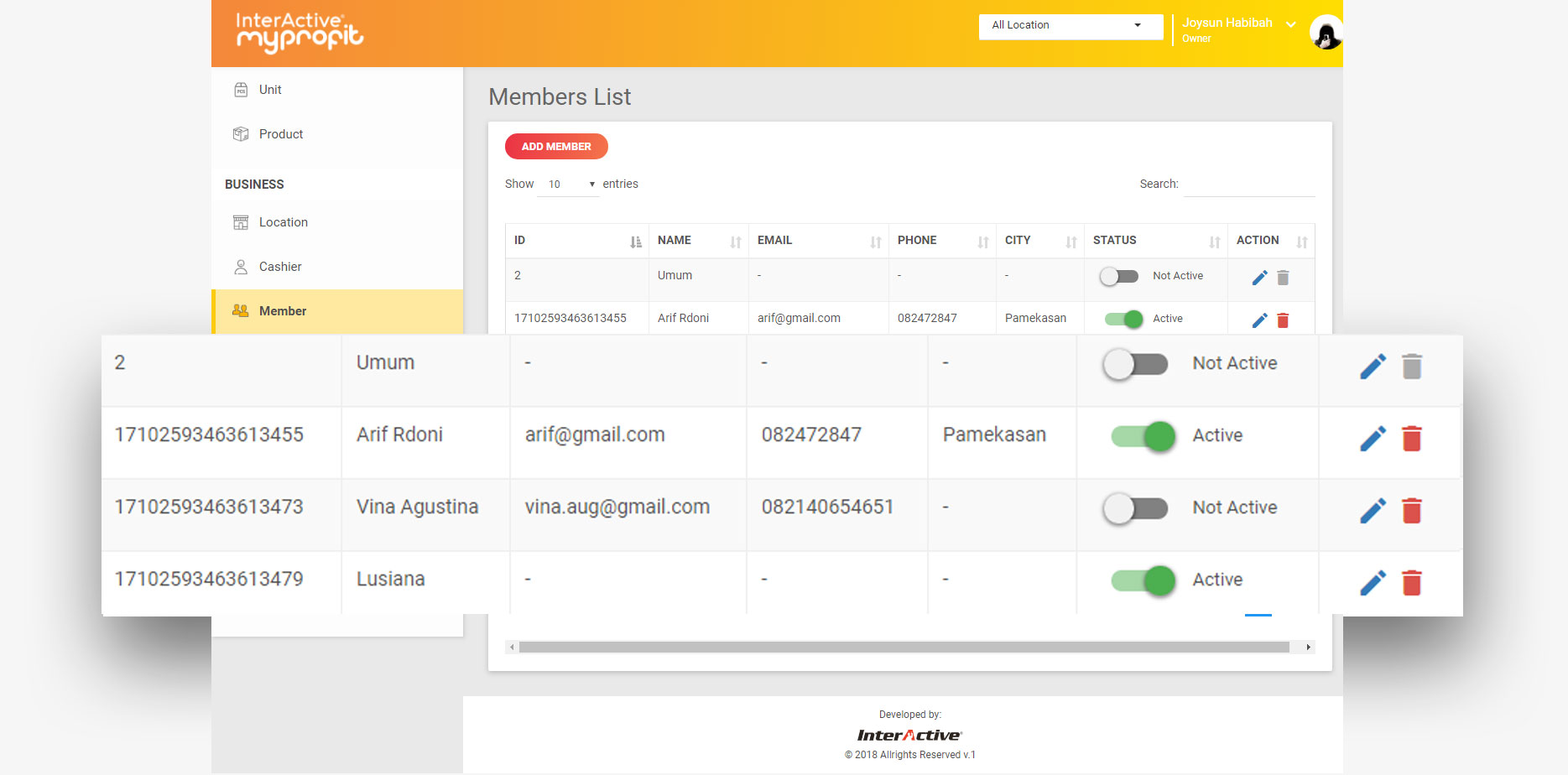Open the Joysun Habibah account menu chevron

1292,26
